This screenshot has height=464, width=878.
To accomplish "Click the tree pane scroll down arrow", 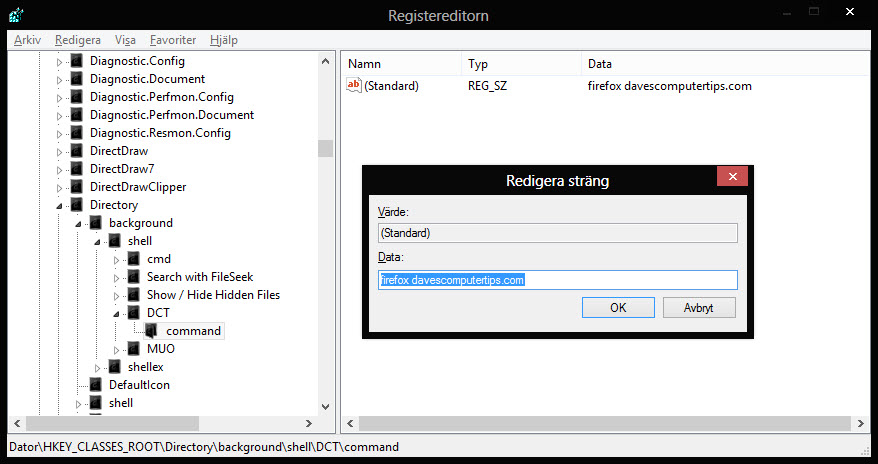I will click(325, 407).
